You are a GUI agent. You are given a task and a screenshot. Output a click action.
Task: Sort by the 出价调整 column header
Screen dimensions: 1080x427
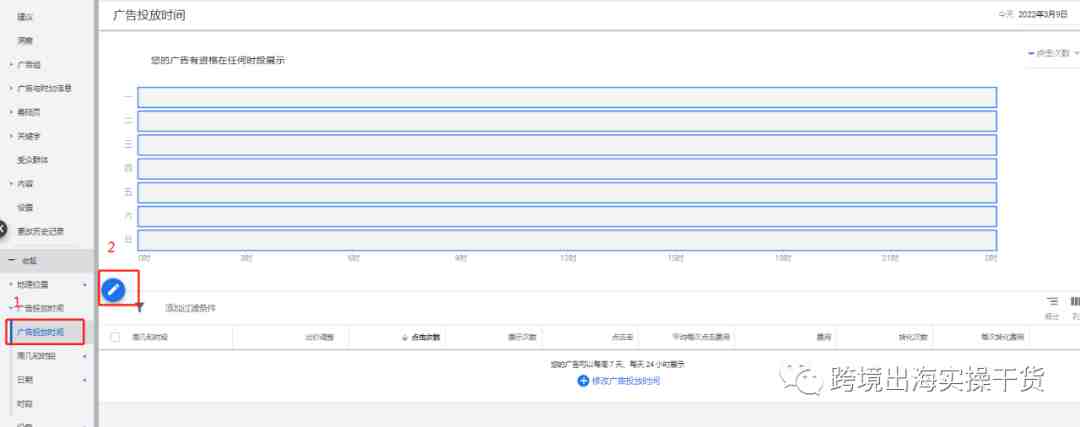[x=320, y=337]
